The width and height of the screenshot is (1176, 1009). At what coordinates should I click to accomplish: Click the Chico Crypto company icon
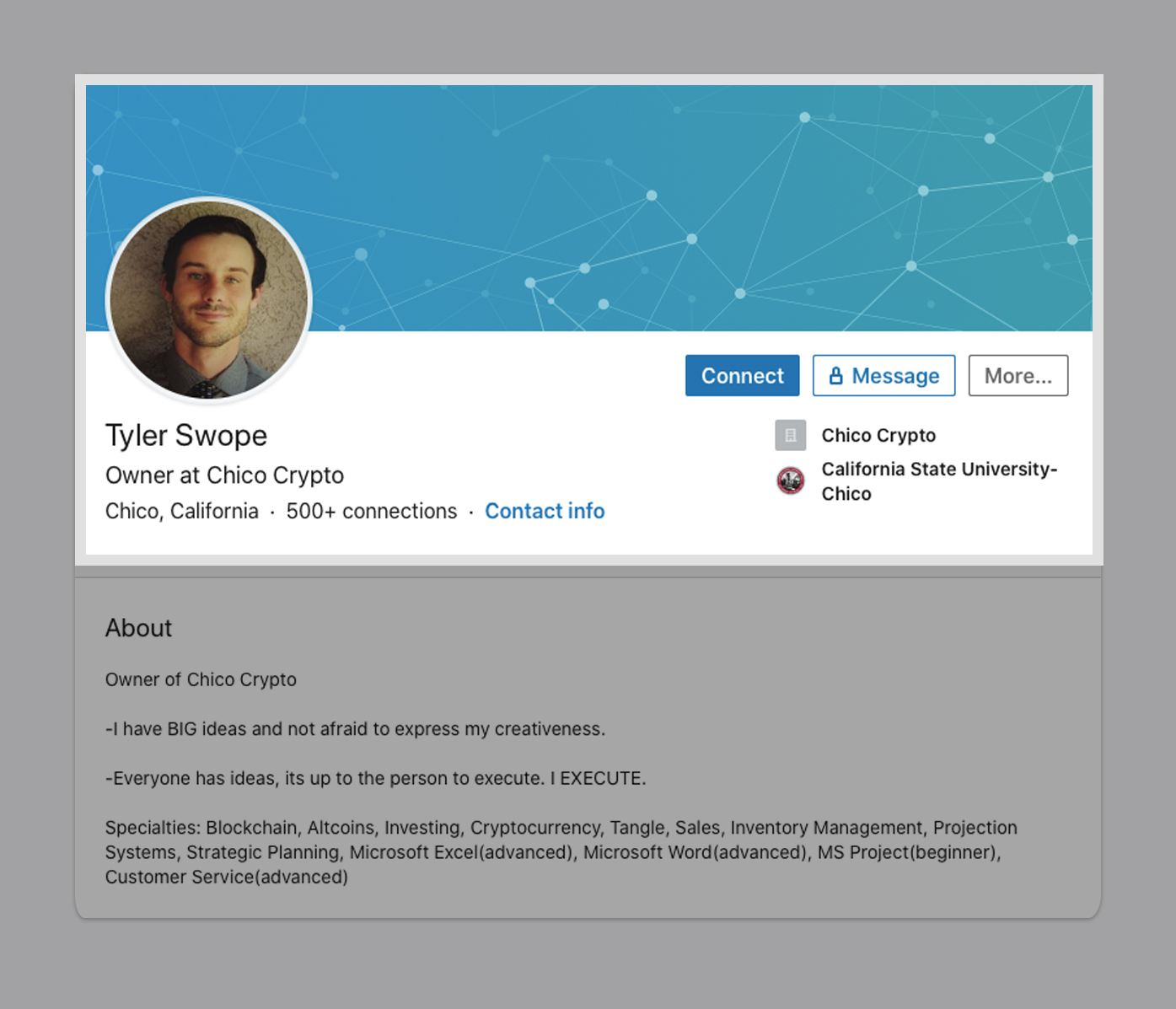point(790,436)
